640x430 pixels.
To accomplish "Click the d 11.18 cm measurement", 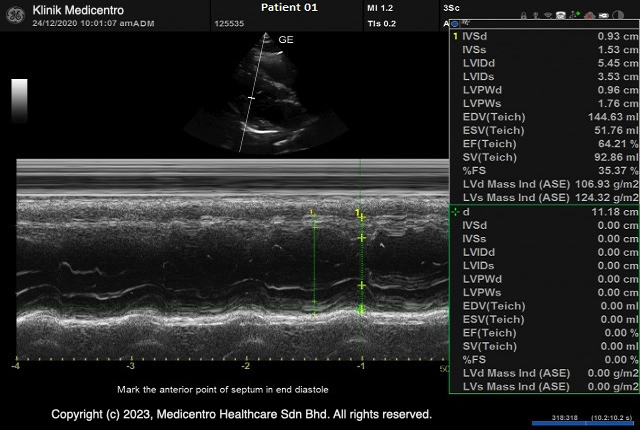I will point(544,212).
